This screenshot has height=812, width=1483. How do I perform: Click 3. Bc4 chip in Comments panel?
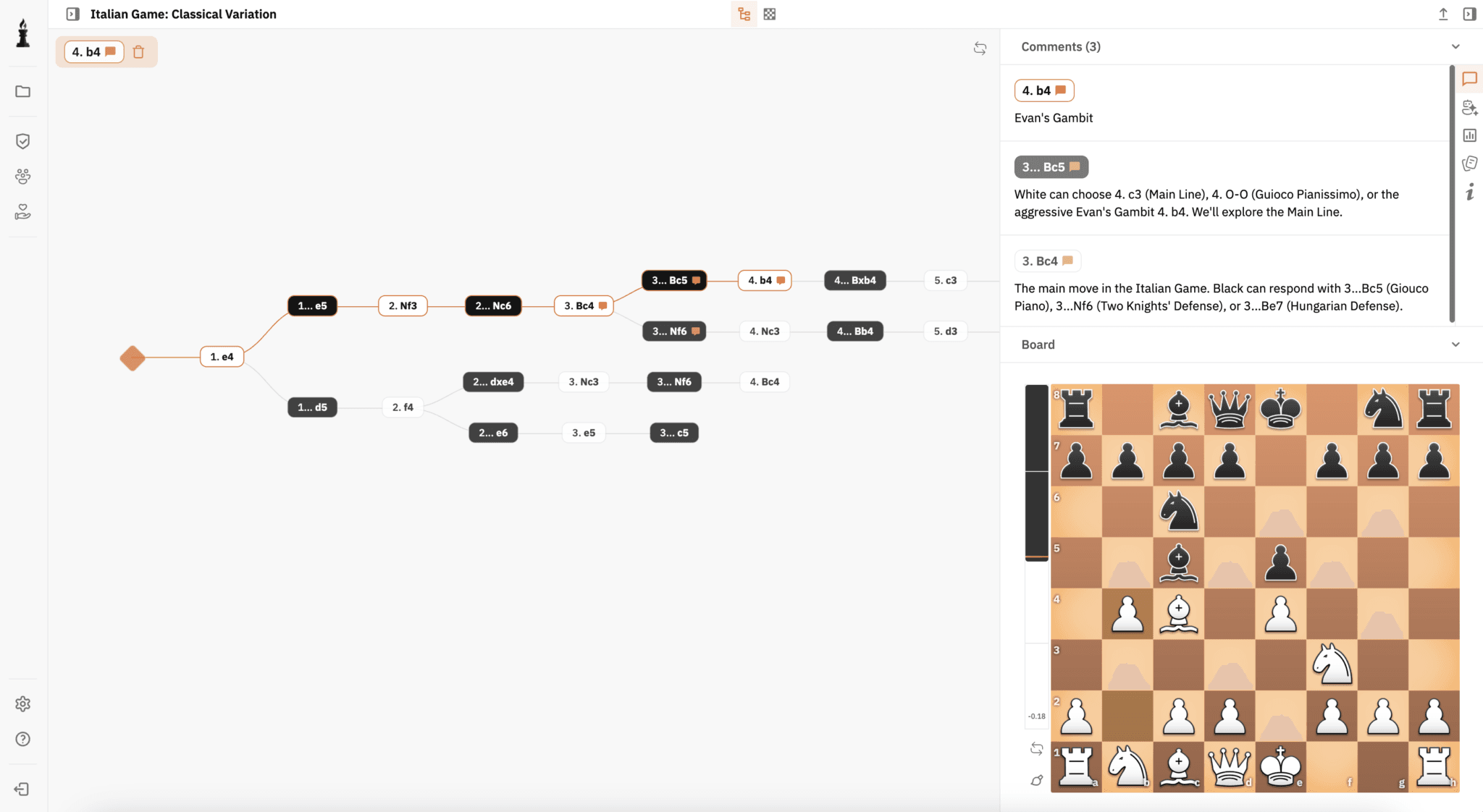coord(1048,261)
